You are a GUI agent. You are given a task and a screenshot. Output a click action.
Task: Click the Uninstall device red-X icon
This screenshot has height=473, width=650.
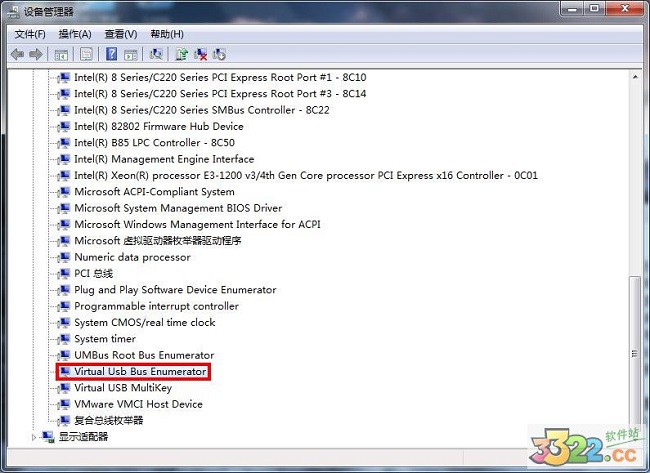point(201,54)
